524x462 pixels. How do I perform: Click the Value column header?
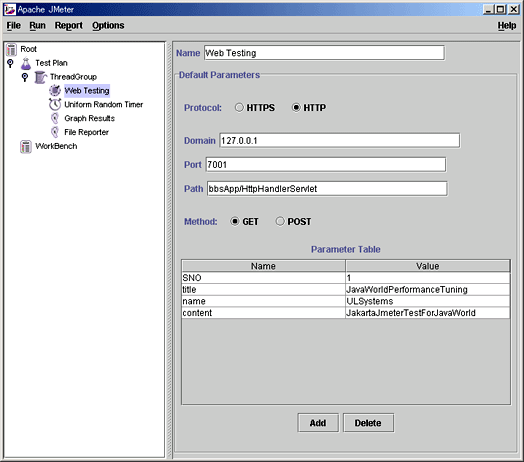428,266
